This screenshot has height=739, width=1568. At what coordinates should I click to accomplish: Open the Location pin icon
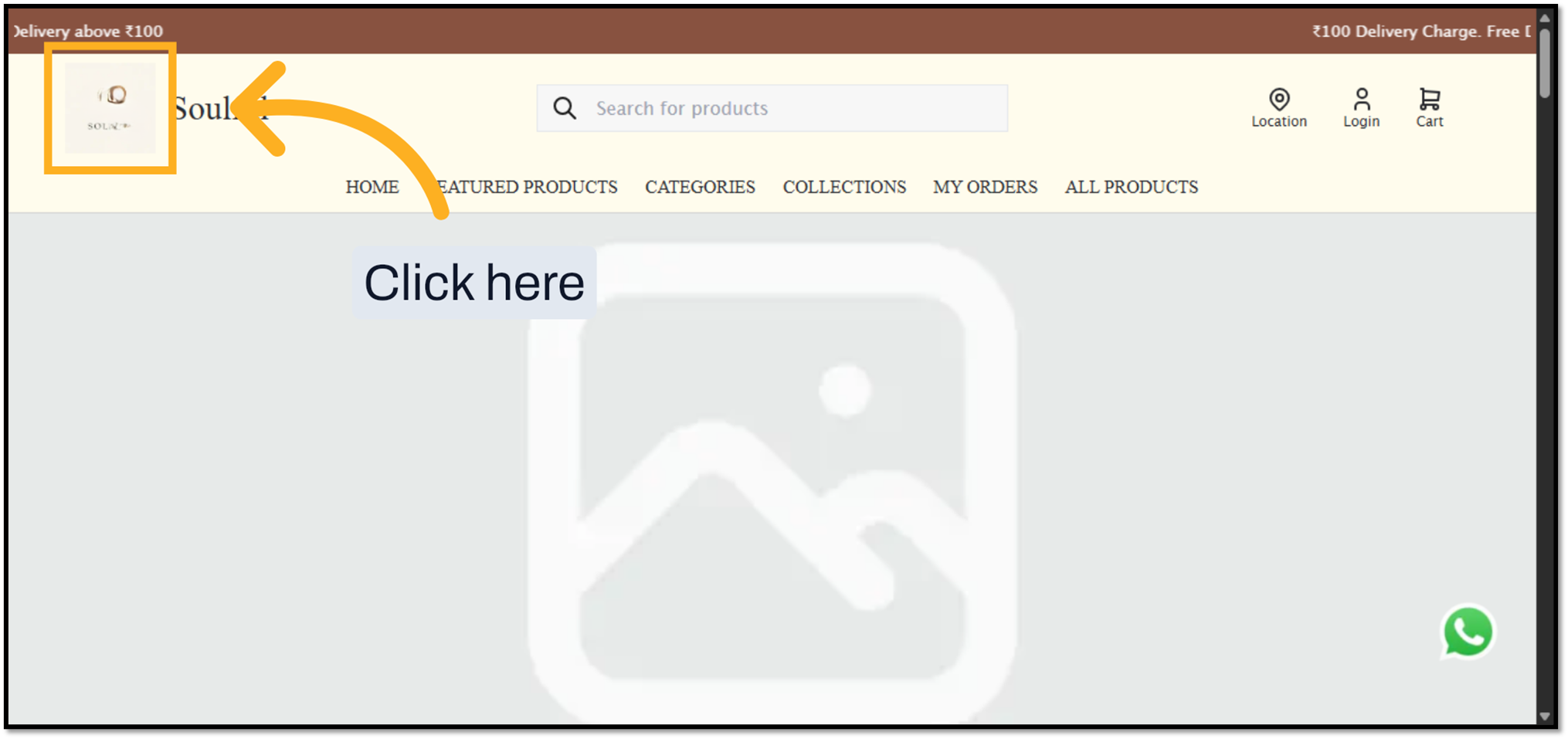(x=1279, y=99)
